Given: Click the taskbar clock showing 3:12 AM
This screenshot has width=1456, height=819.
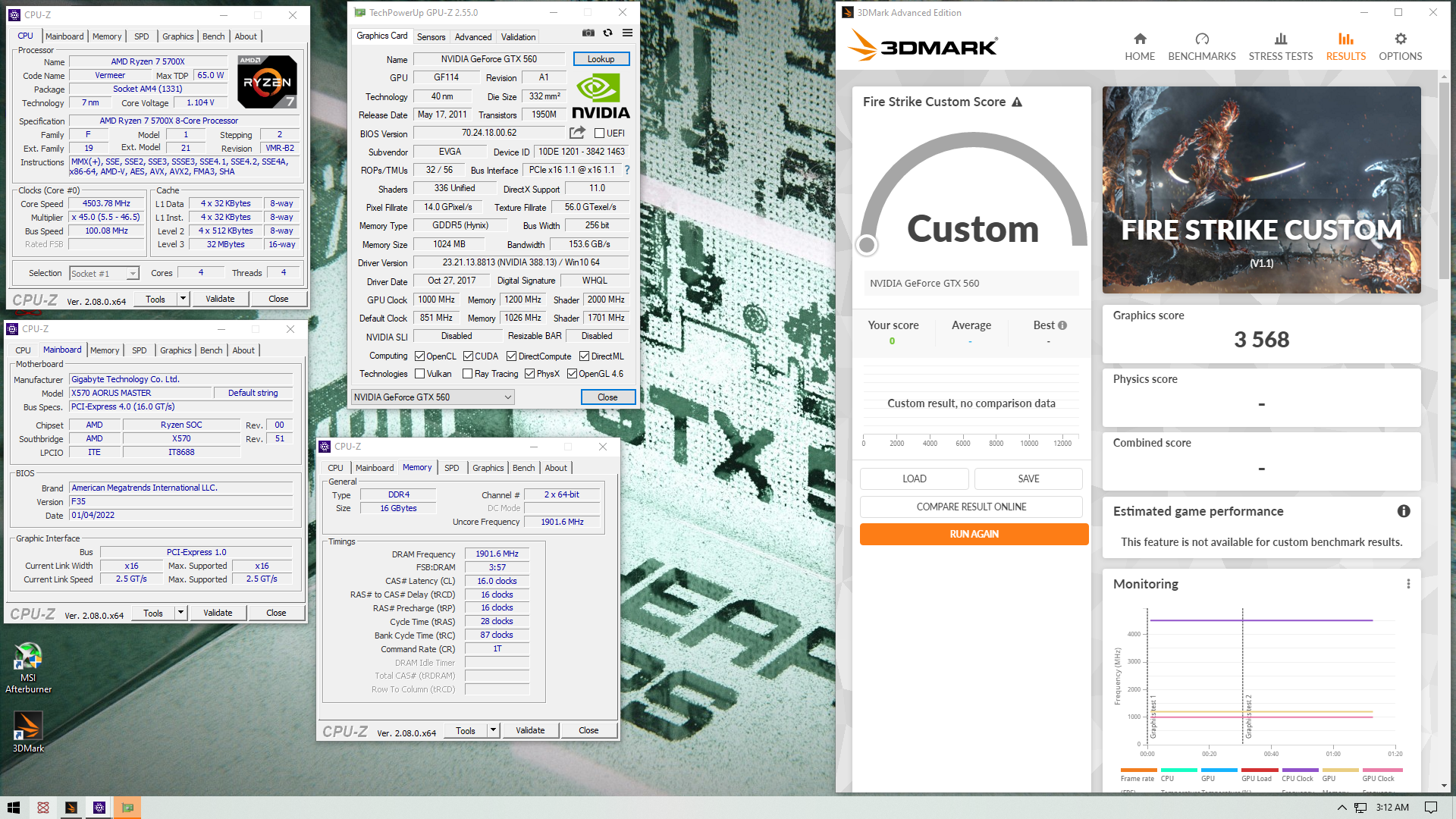Looking at the screenshot, I should pos(1392,808).
